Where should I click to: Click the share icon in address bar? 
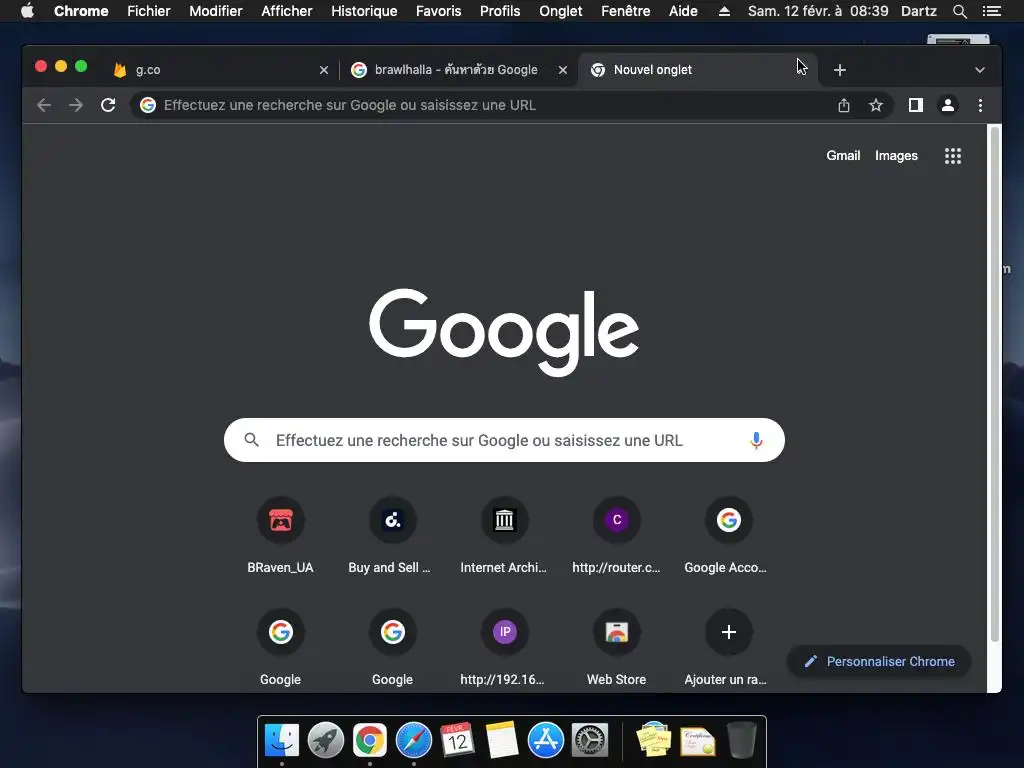(x=844, y=105)
